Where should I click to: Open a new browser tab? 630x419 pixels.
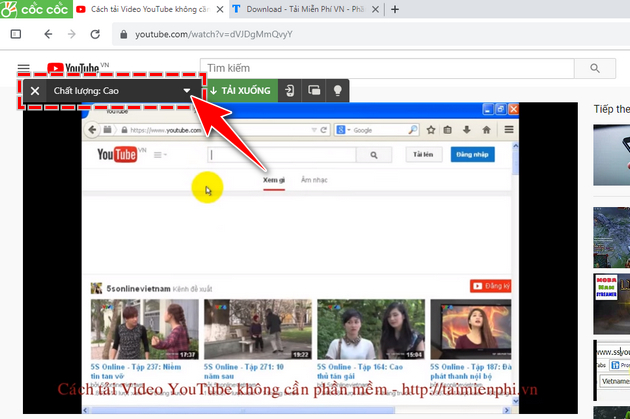click(x=395, y=9)
